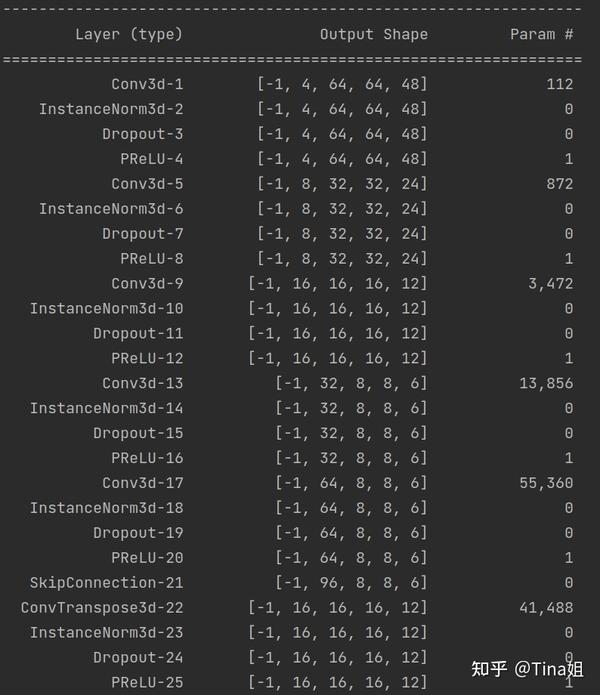Viewport: 600px width, 695px height.
Task: Click the Conv3d-13 layer name
Action: click(x=142, y=383)
